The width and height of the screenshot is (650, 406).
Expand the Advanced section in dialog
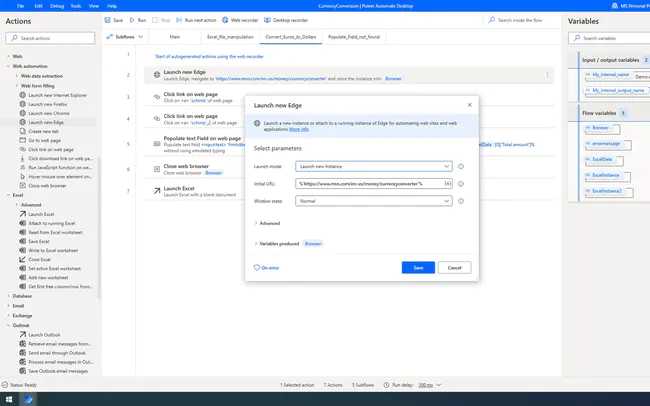[x=270, y=223]
